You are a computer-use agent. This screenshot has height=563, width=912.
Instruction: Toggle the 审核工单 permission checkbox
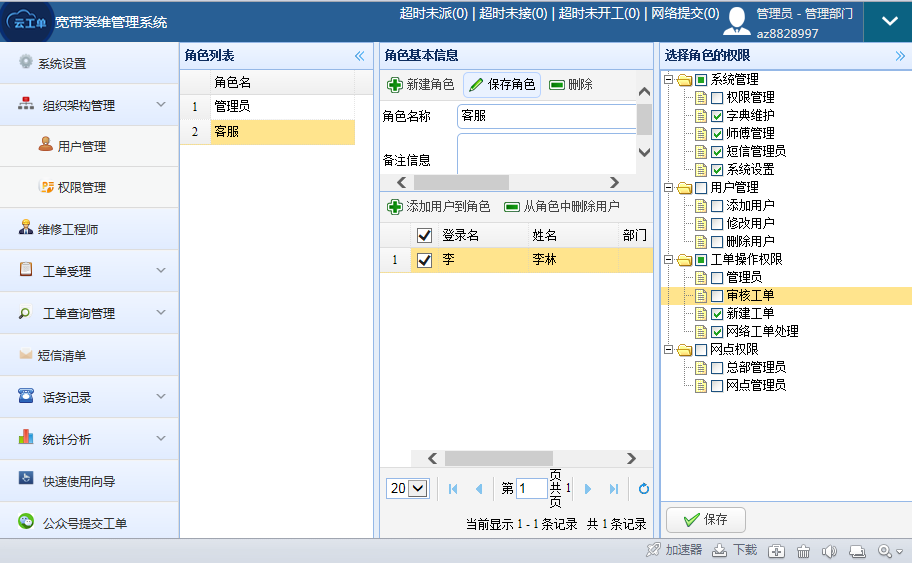(717, 296)
